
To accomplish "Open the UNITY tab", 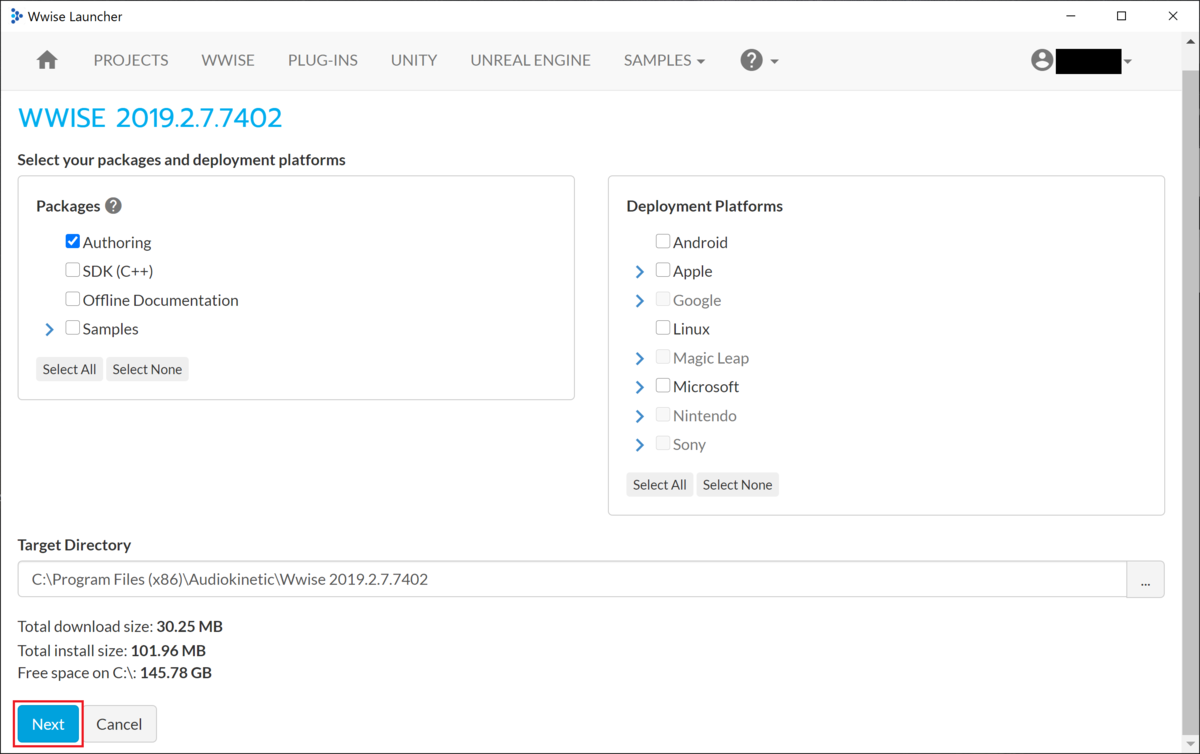I will [x=414, y=60].
